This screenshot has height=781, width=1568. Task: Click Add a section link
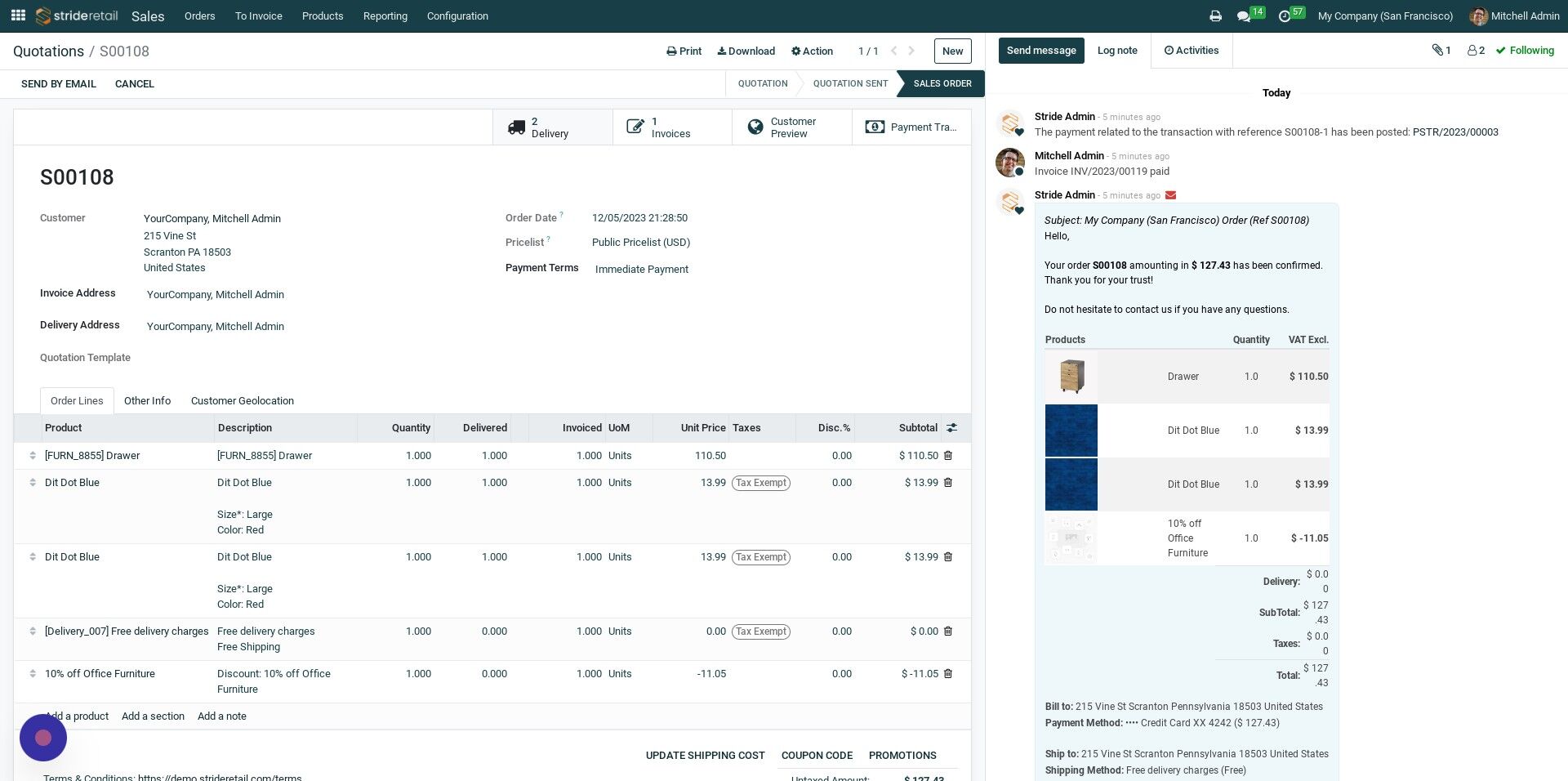point(153,716)
